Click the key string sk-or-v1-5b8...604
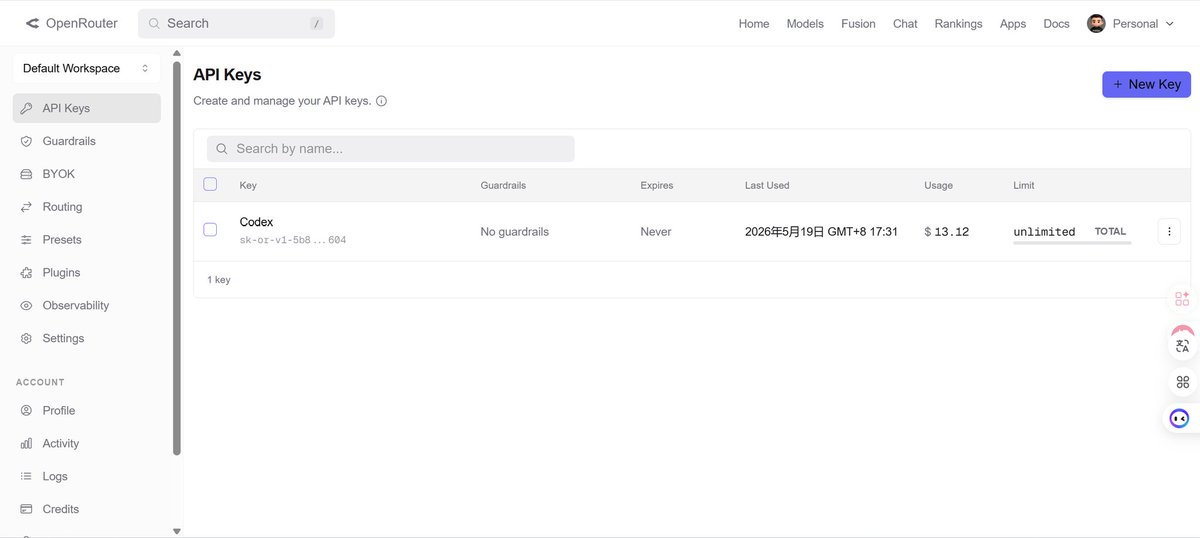 coord(293,241)
